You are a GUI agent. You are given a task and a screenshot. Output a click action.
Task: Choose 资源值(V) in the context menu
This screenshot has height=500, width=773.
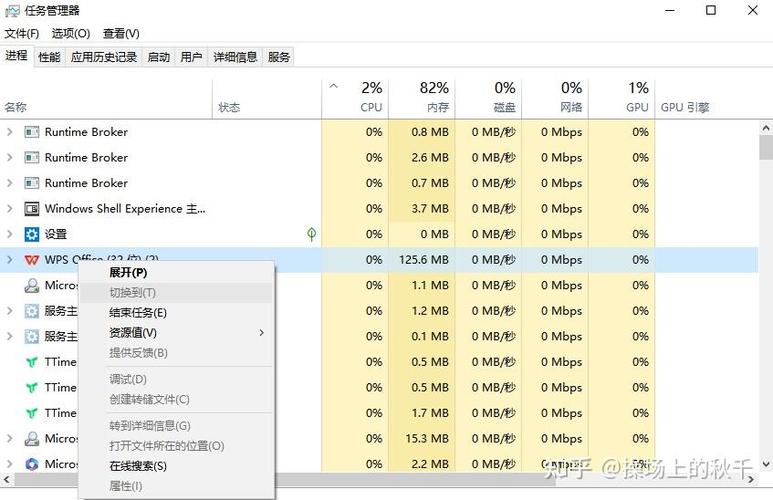pyautogui.click(x=175, y=333)
